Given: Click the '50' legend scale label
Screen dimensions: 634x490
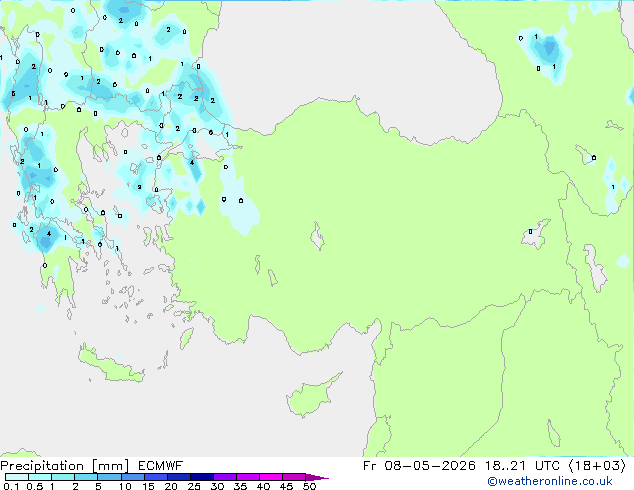Looking at the screenshot, I should tap(309, 486).
